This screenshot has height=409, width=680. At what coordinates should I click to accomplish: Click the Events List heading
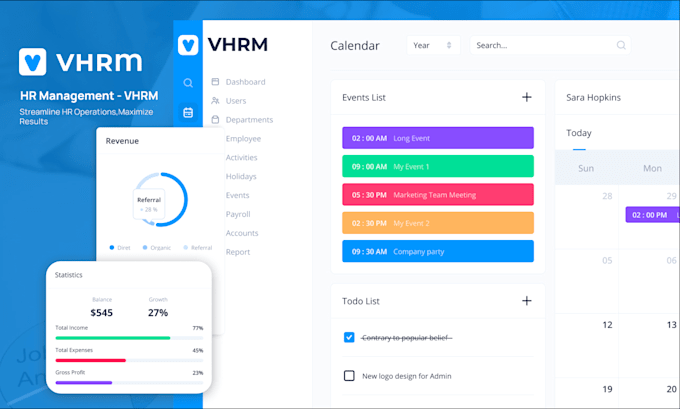364,98
